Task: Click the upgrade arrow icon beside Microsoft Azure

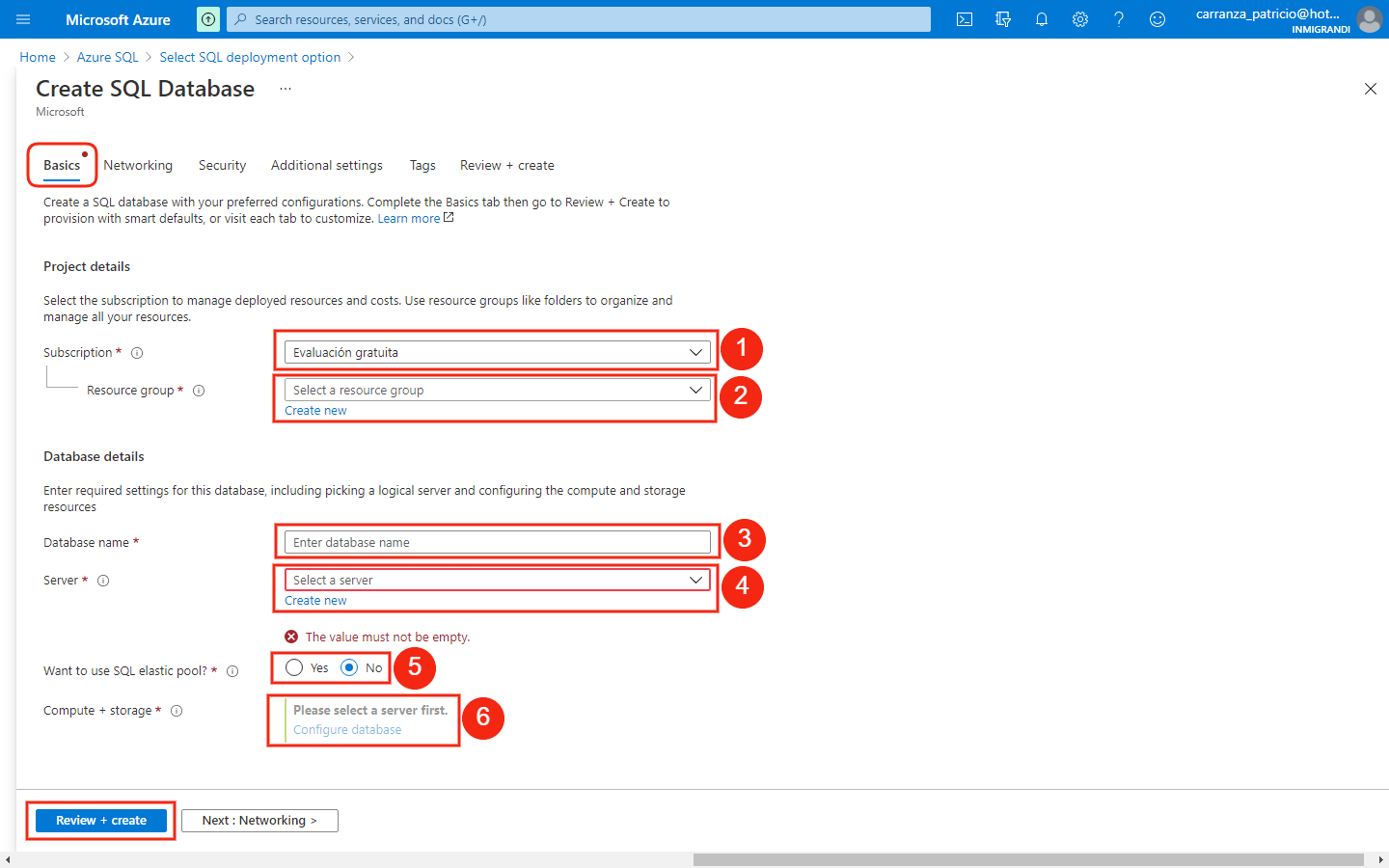Action: 208,19
